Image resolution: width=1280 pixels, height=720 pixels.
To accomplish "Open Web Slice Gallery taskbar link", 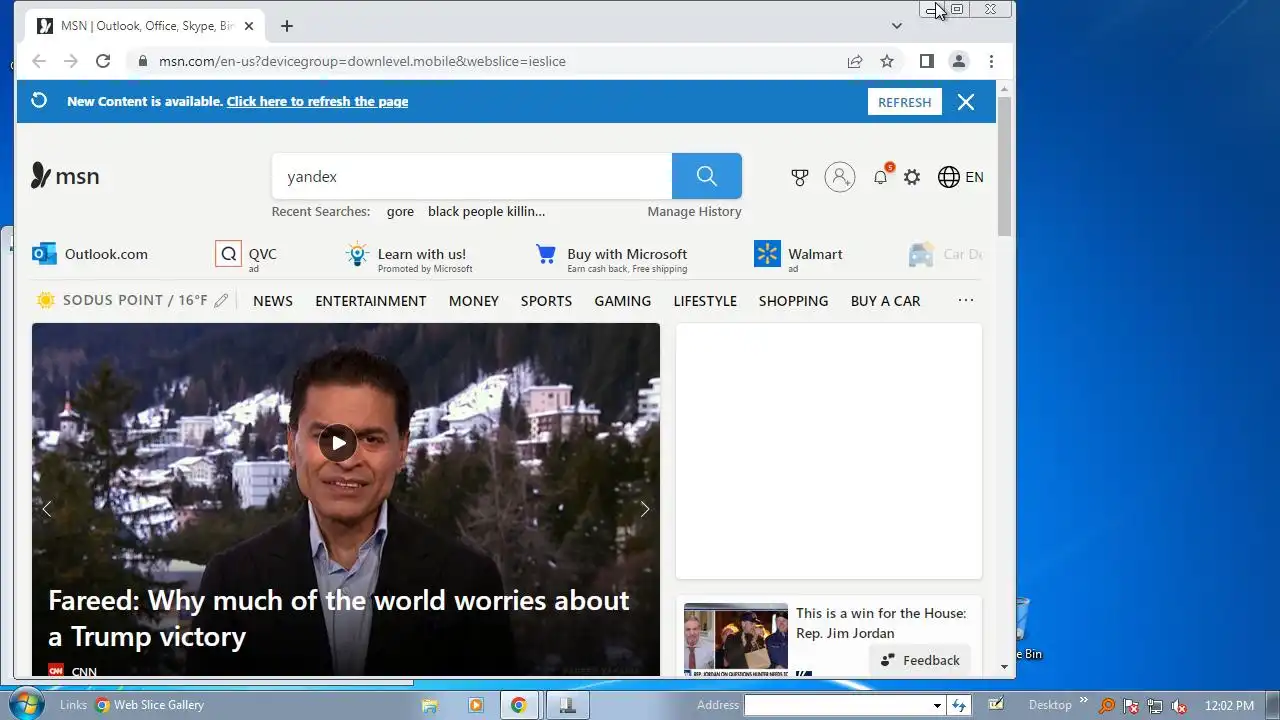I will coord(150,705).
